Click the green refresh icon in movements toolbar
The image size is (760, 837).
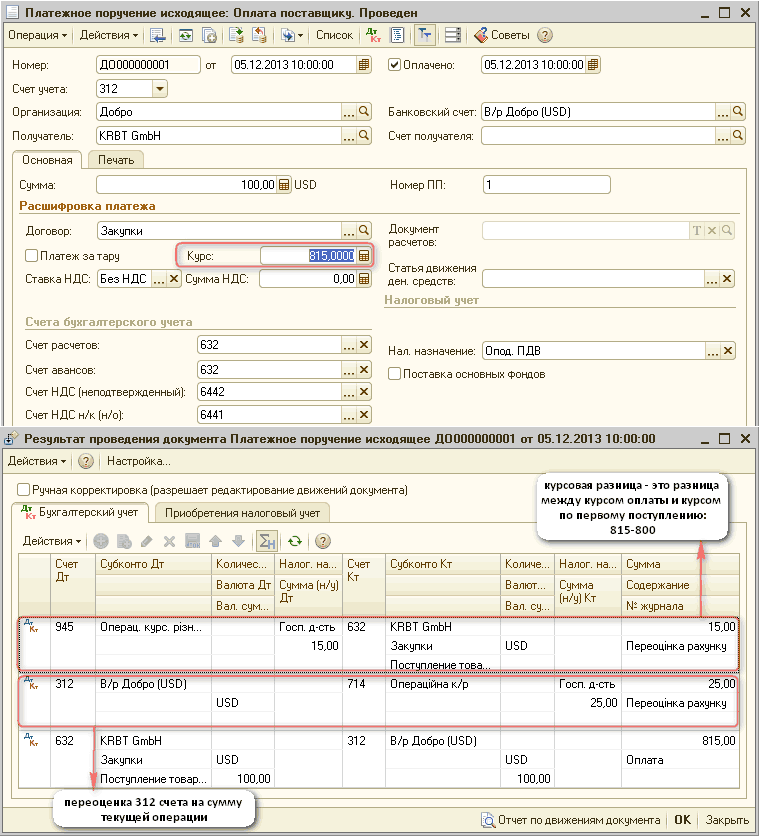(x=295, y=541)
